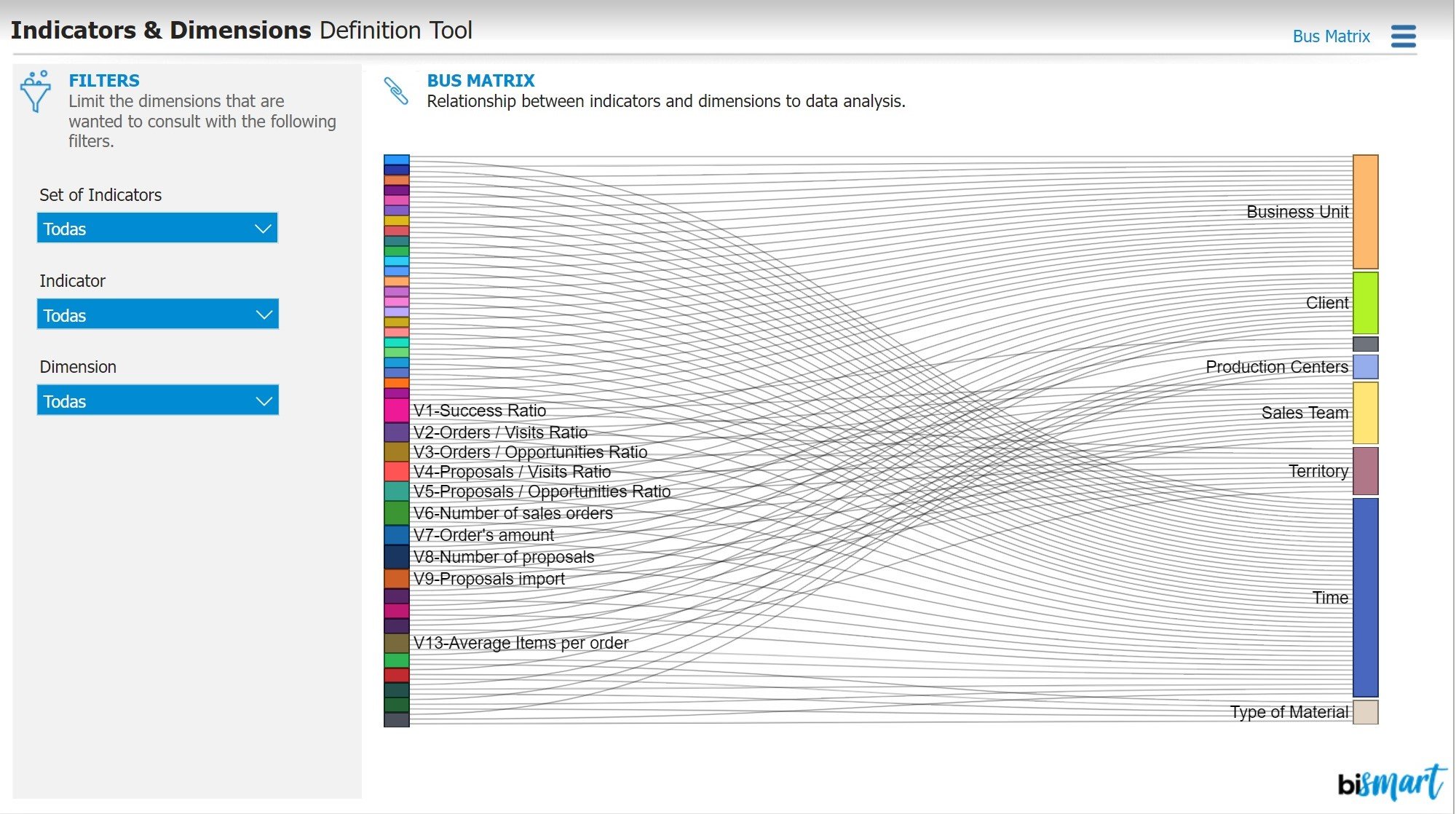Select the Production Centers bar
Viewport: 1456px width, 814px height.
coord(1365,367)
